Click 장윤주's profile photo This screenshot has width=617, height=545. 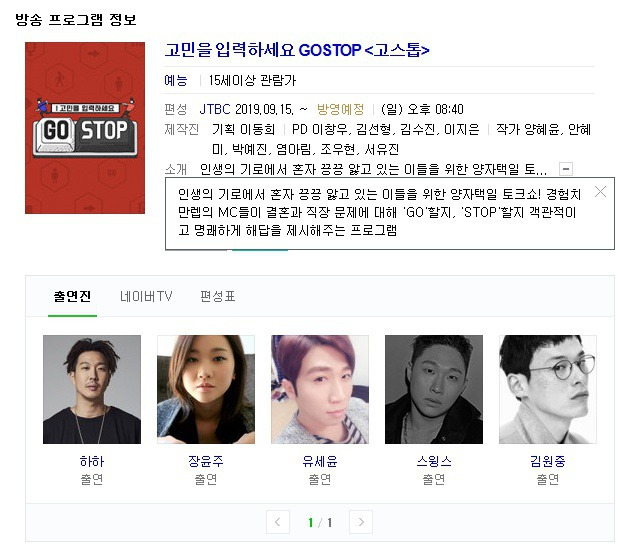point(206,390)
